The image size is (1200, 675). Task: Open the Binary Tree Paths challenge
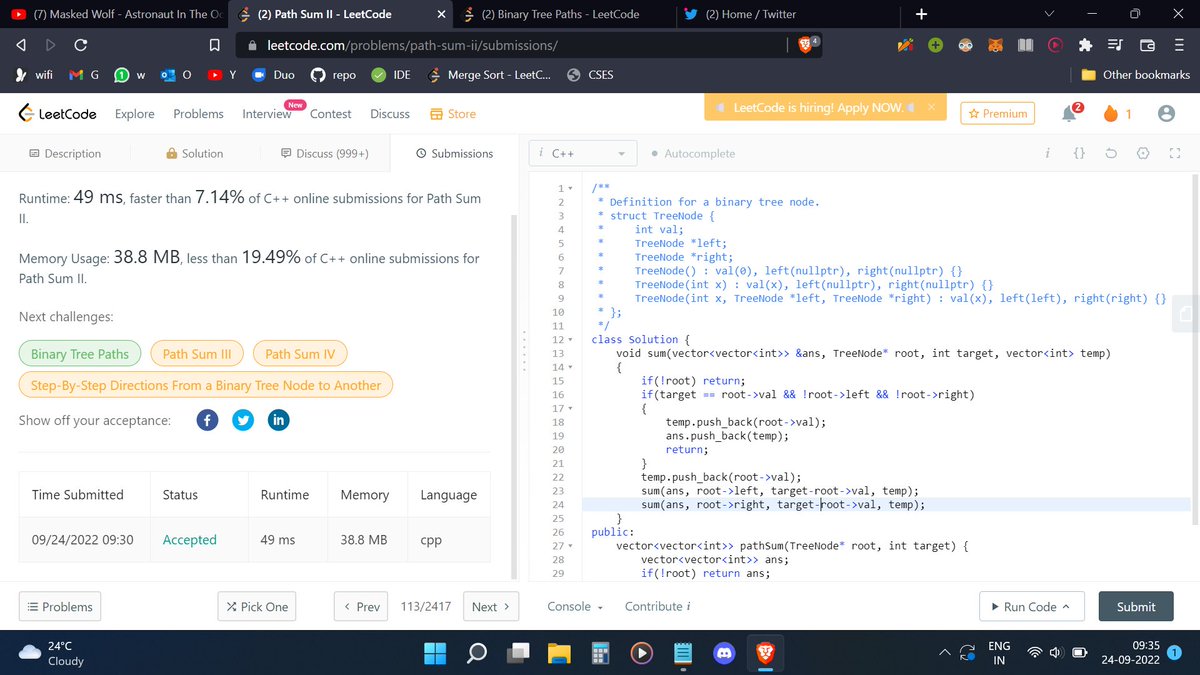[80, 354]
